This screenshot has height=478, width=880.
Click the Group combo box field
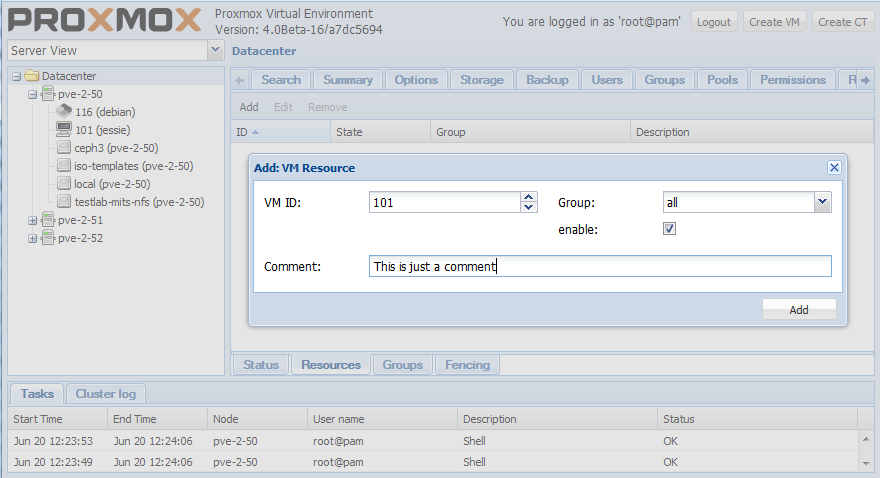739,202
